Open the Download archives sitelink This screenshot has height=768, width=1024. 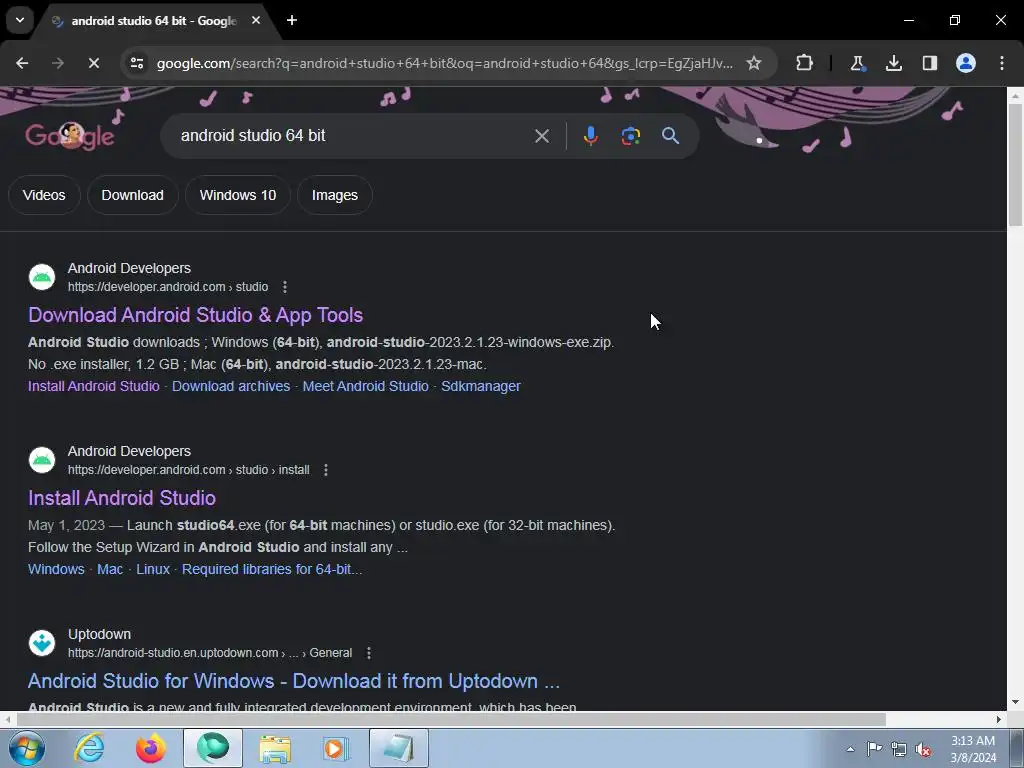tap(231, 386)
